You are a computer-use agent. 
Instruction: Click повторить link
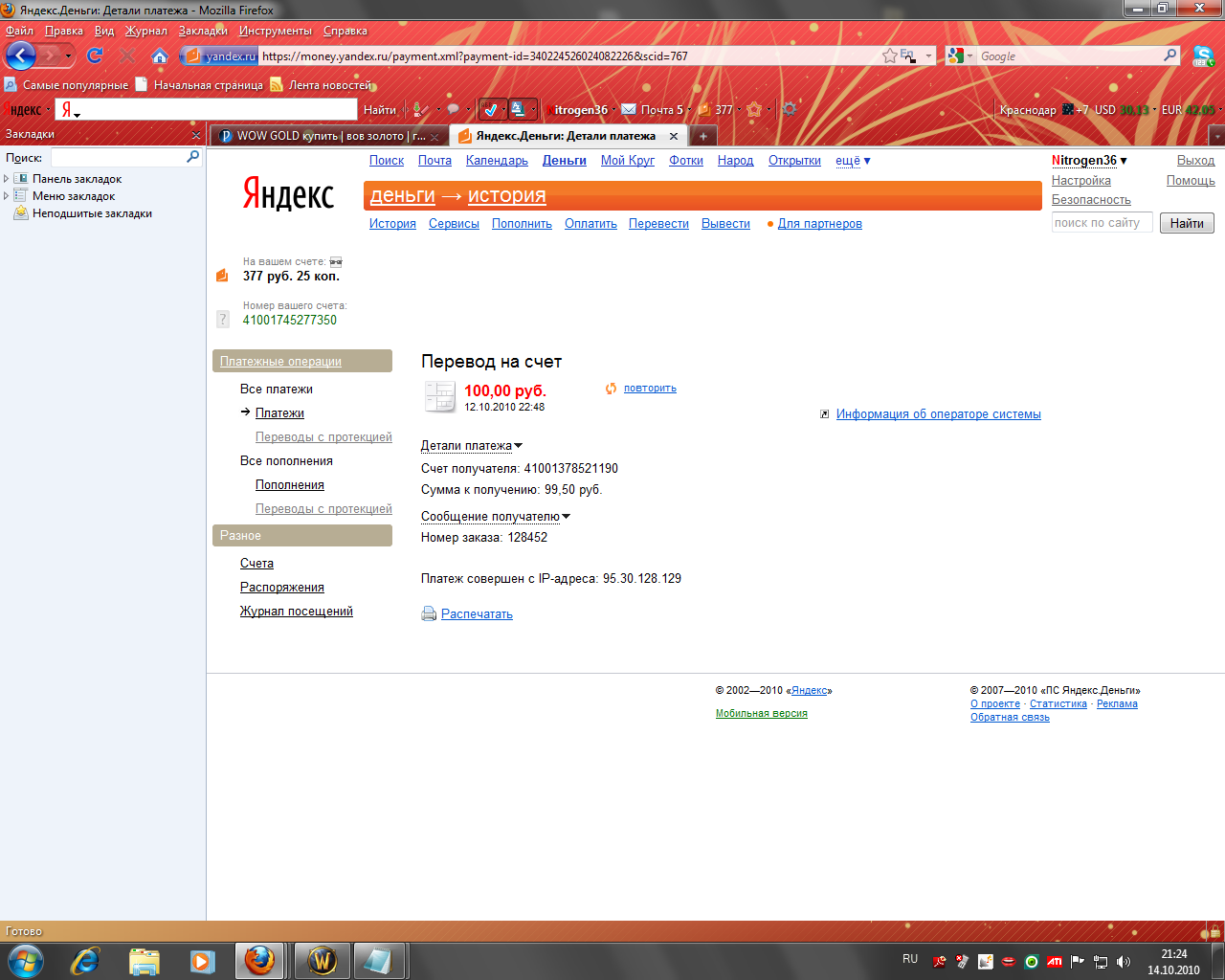pos(650,388)
